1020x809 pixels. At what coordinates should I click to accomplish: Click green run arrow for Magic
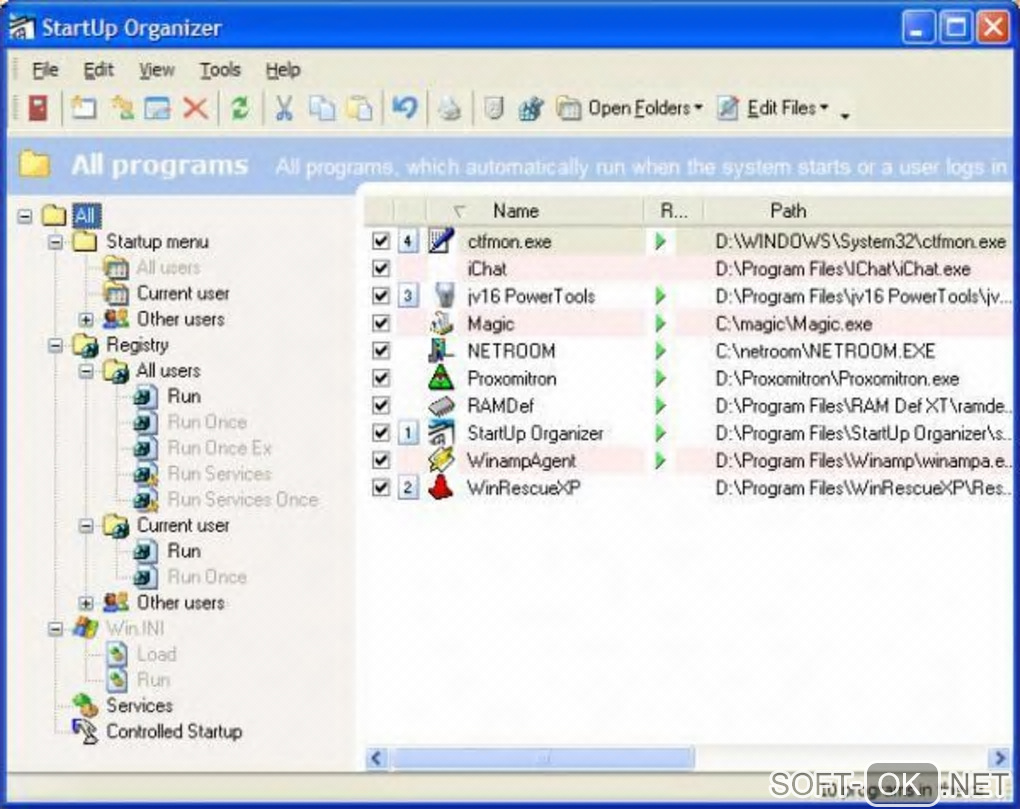661,323
